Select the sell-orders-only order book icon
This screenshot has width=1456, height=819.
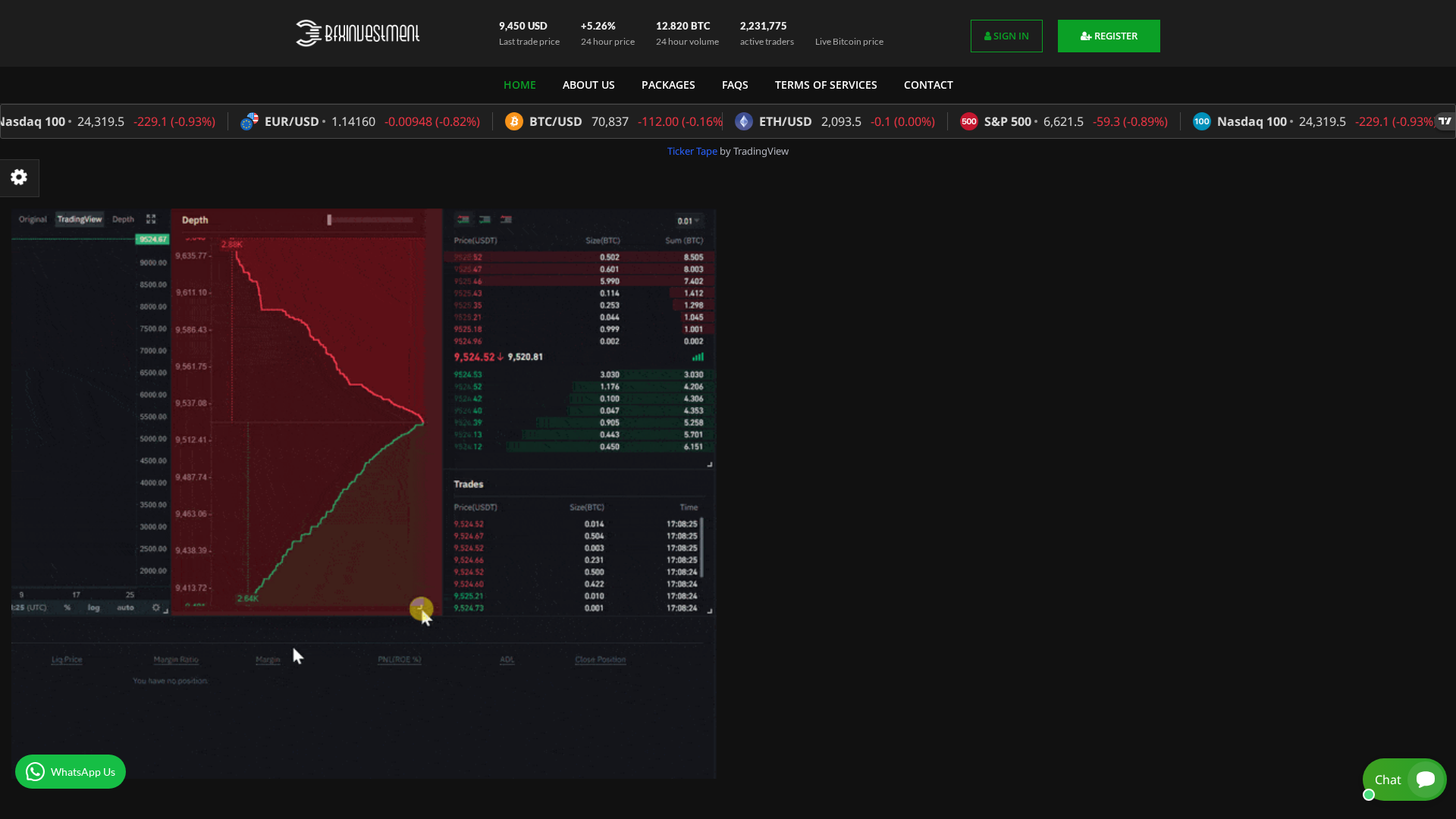[506, 219]
